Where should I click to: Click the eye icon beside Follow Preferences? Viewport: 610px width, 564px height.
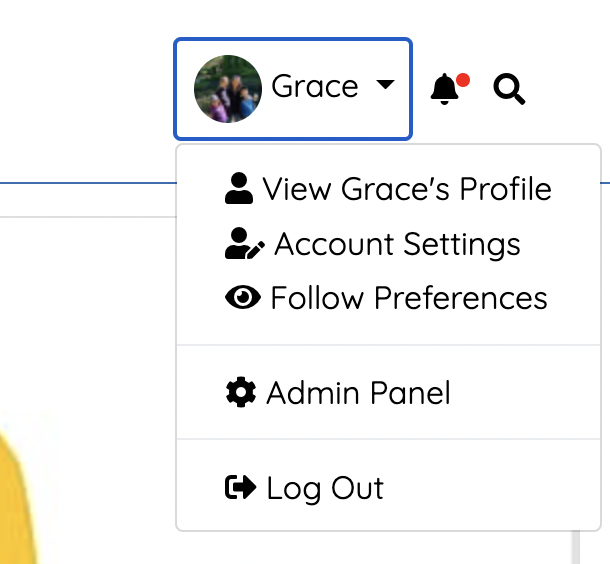(x=243, y=298)
